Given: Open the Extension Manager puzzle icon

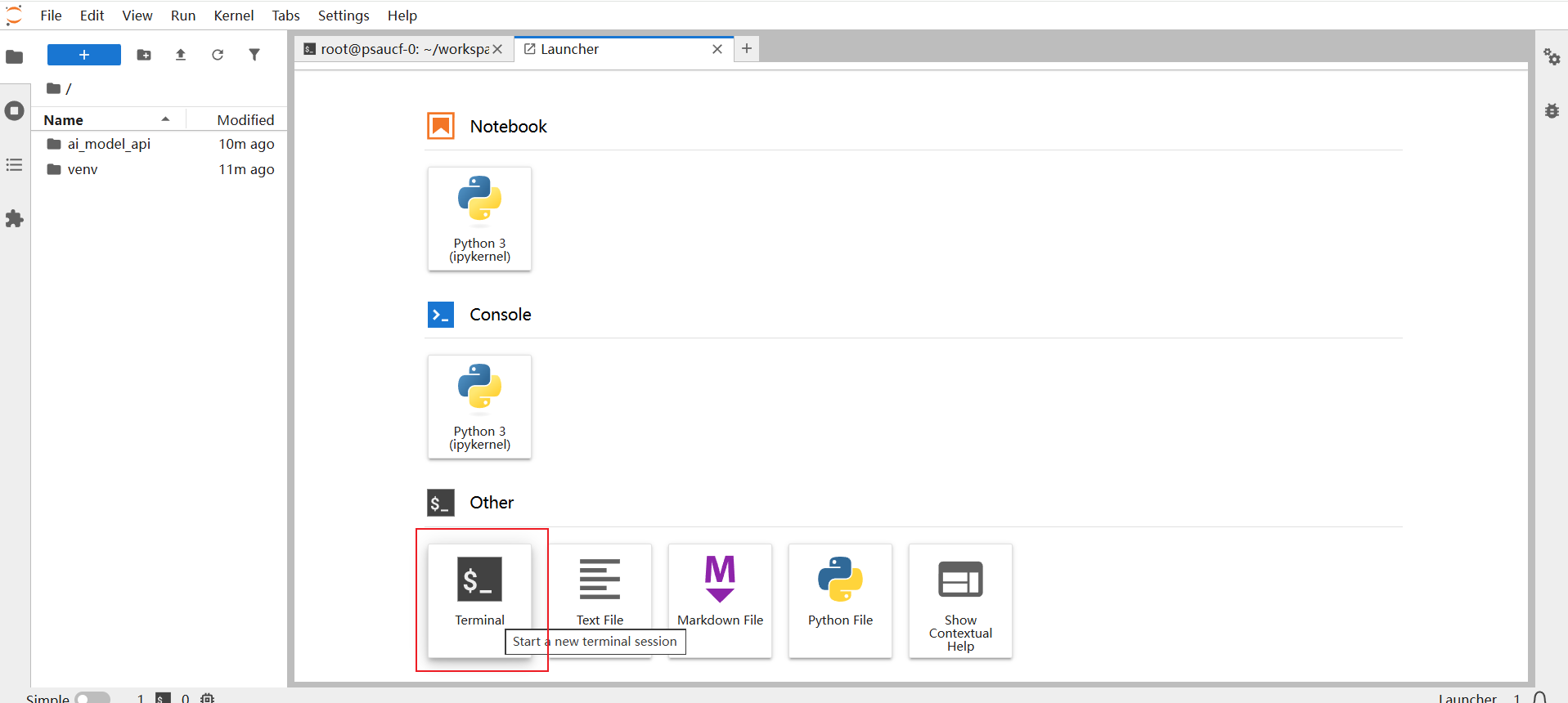Looking at the screenshot, I should [x=15, y=219].
